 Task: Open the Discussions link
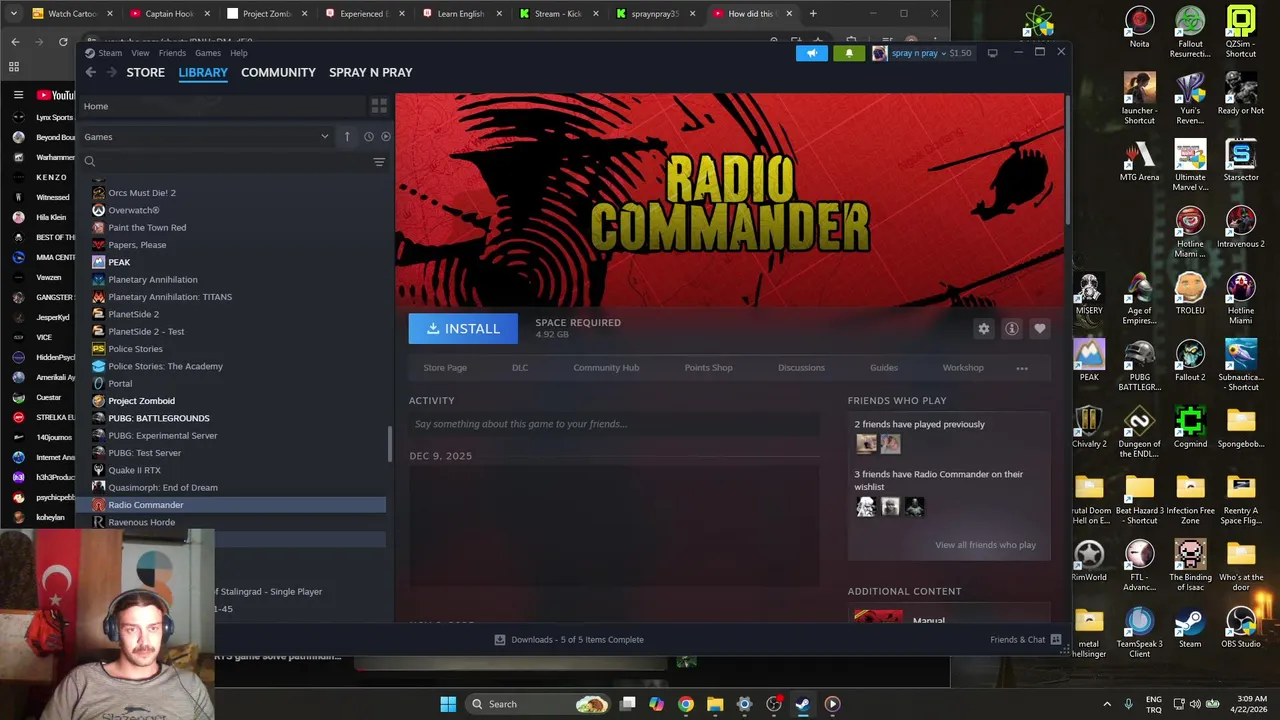click(x=801, y=368)
